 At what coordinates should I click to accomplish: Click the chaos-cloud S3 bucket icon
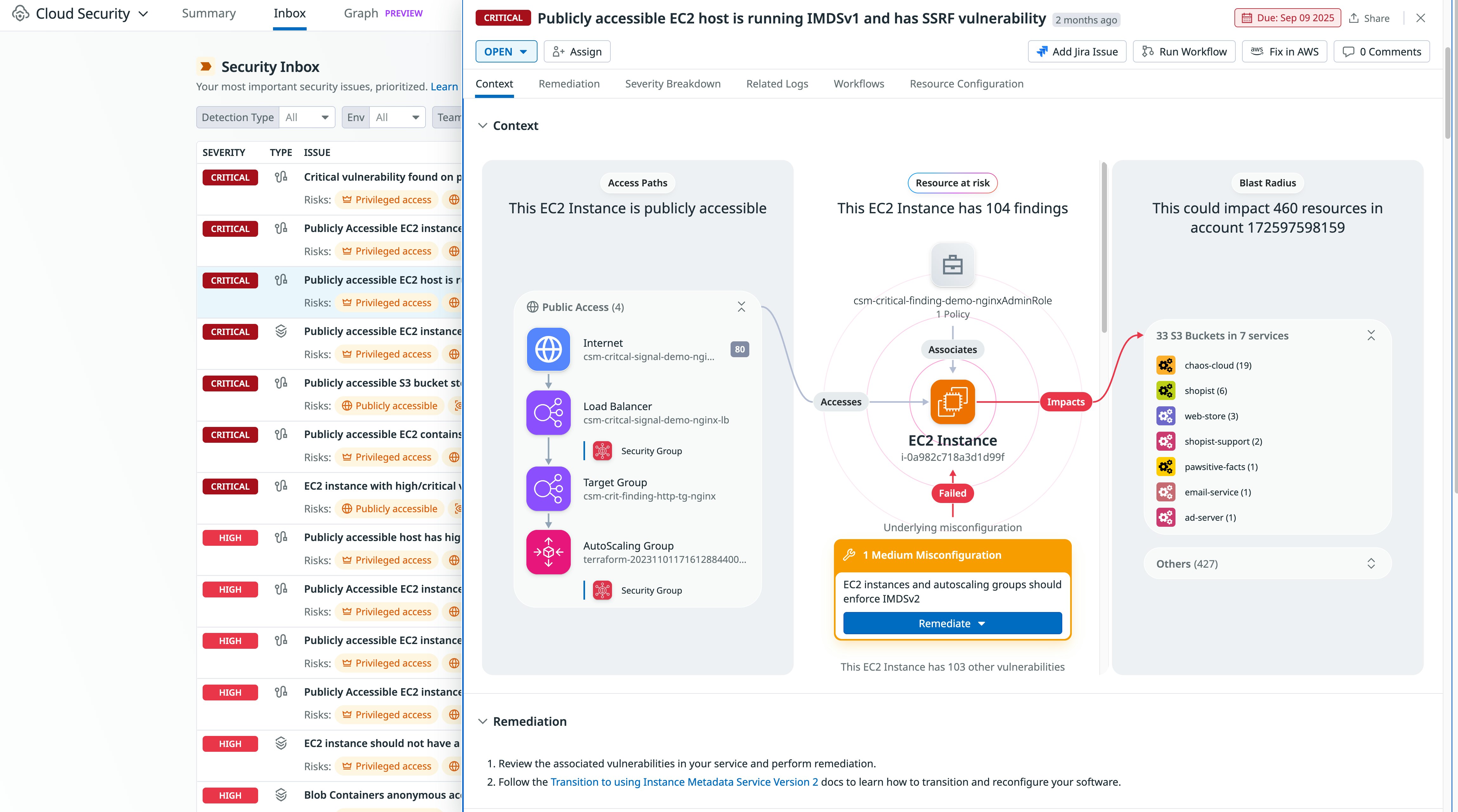click(x=1166, y=365)
